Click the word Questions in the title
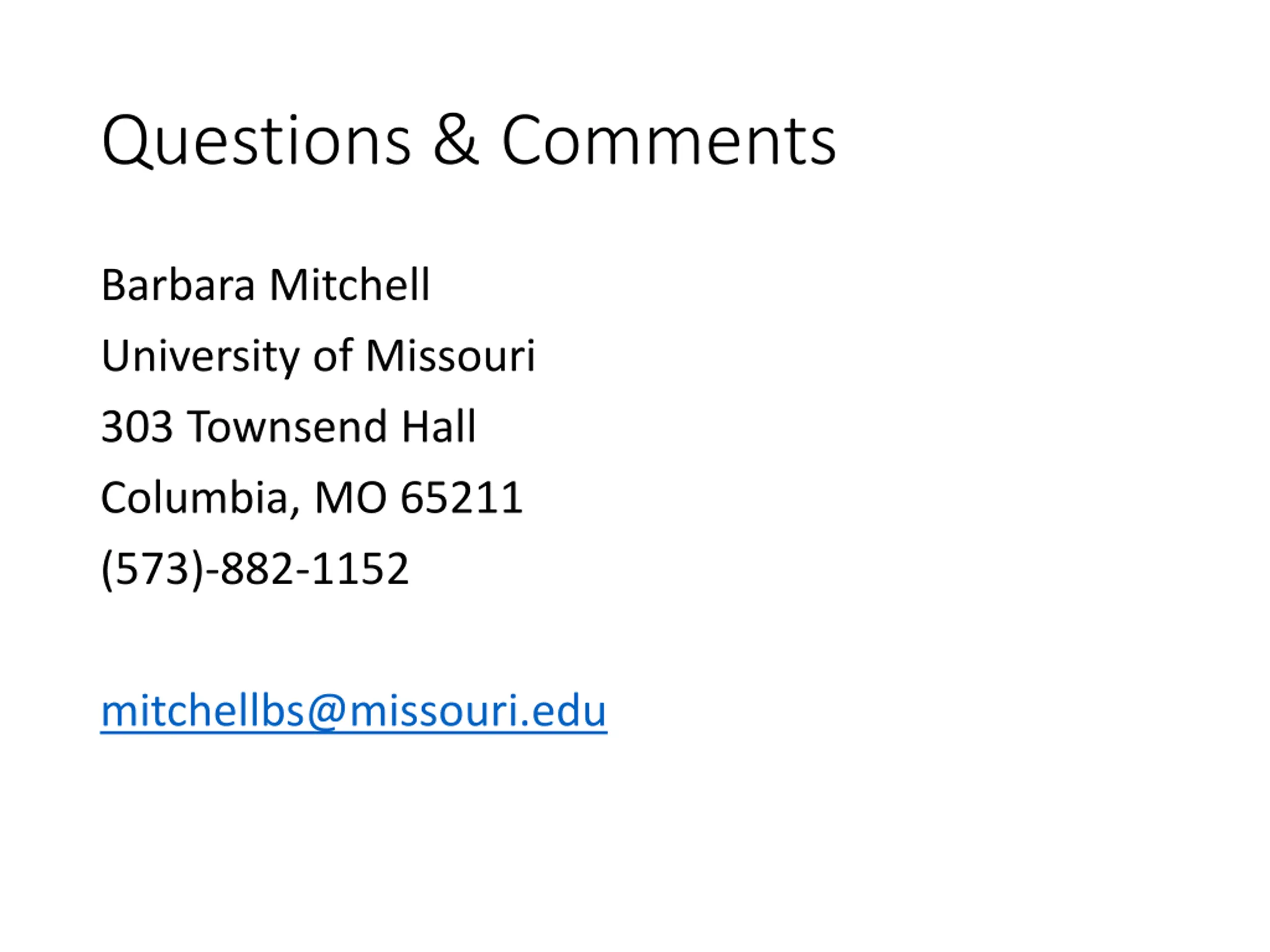Screen dimensions: 1270x952 coord(256,141)
